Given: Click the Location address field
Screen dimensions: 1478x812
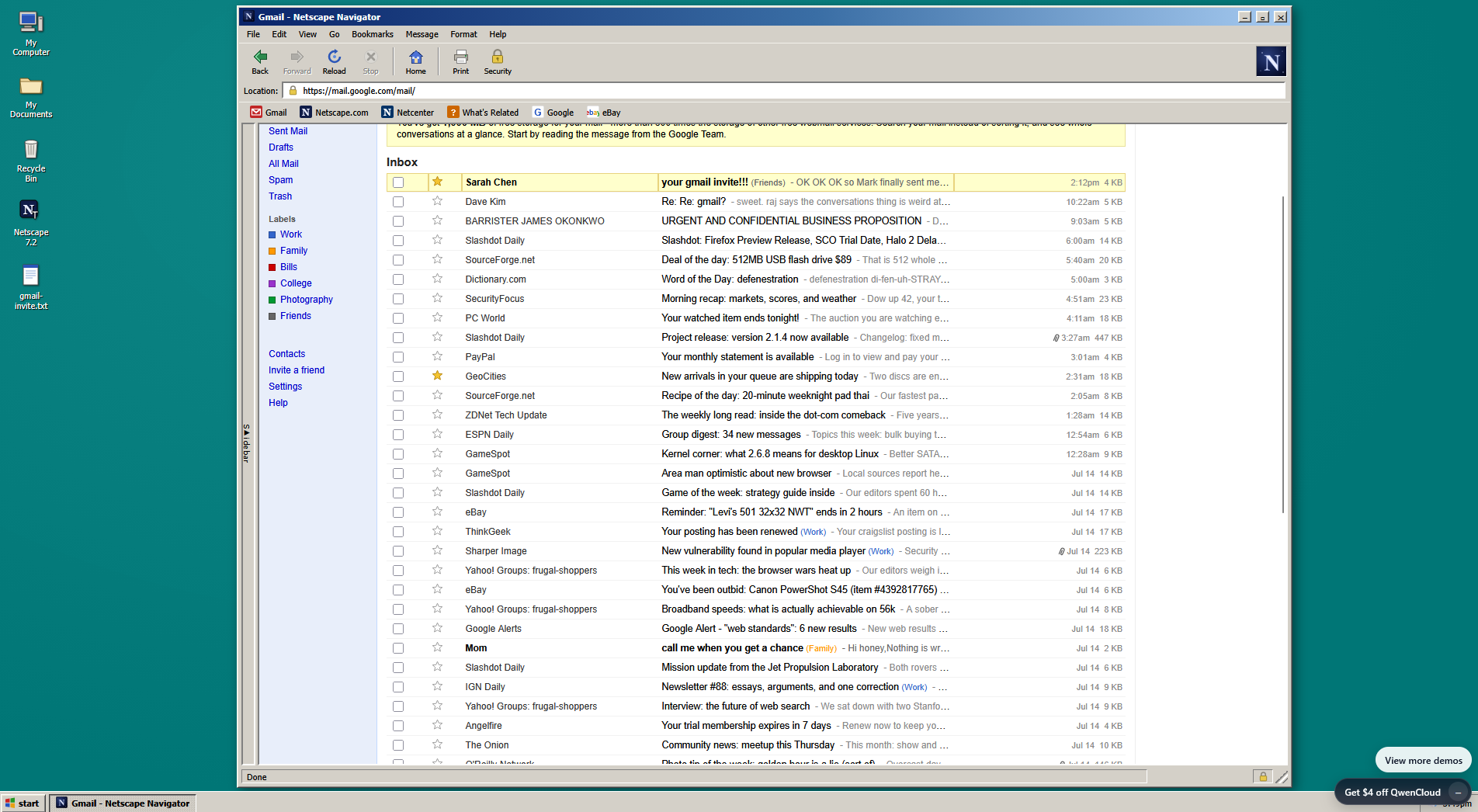Looking at the screenshot, I should point(784,91).
